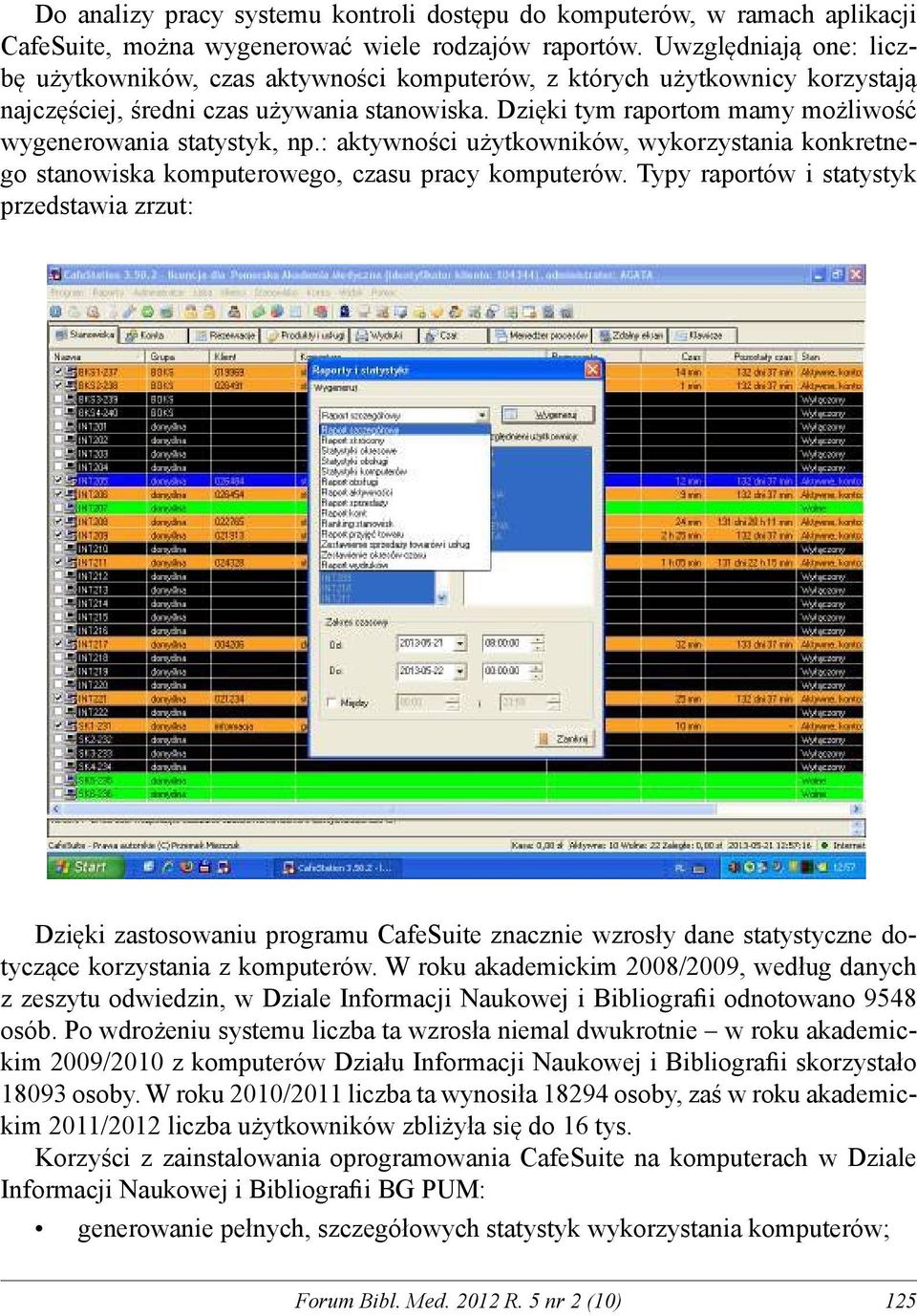Click the Wygeneruj button
917x1316 pixels.
coord(547,415)
